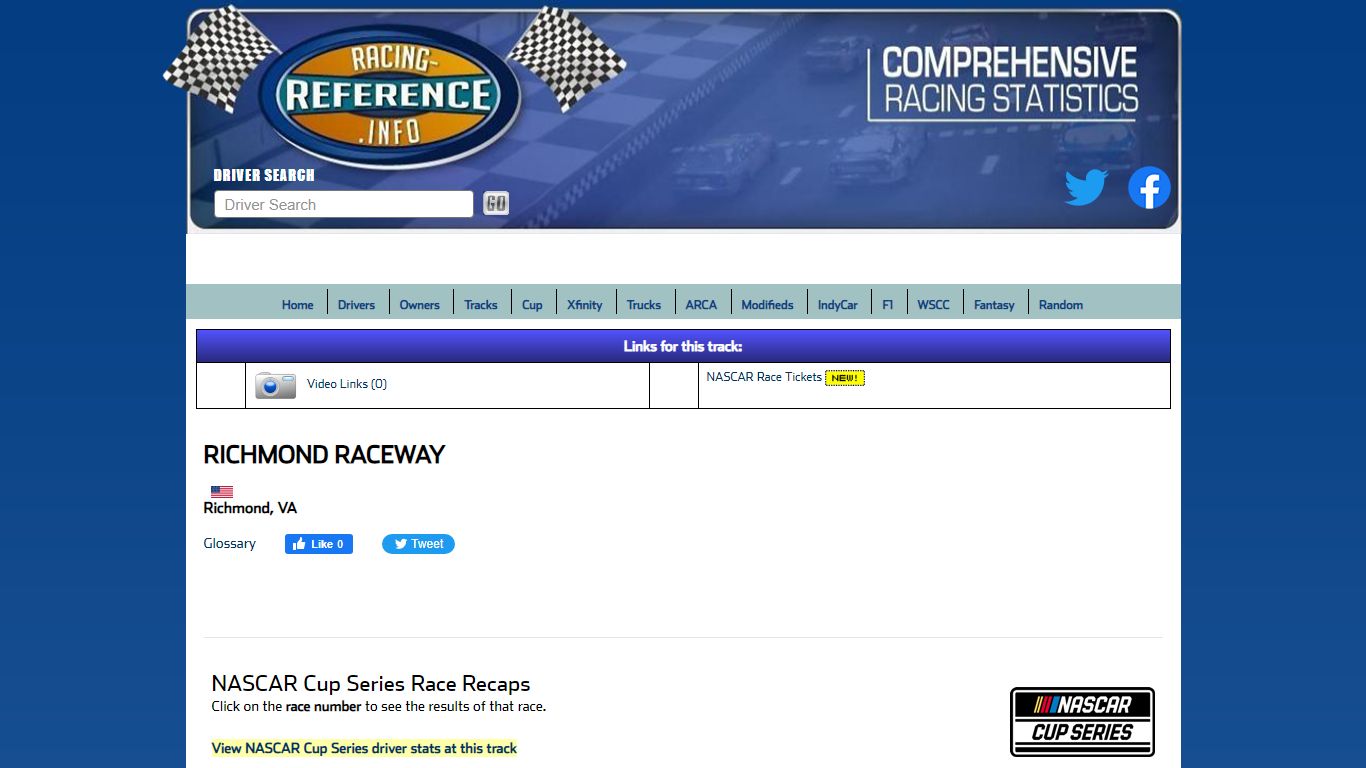Click the United States flag icon
Screen dimensions: 1366x768
pos(222,492)
